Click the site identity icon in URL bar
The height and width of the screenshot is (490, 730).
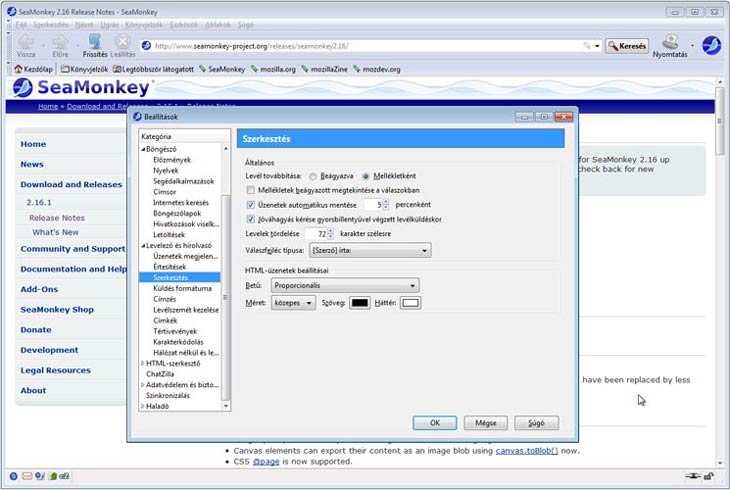[x=146, y=46]
